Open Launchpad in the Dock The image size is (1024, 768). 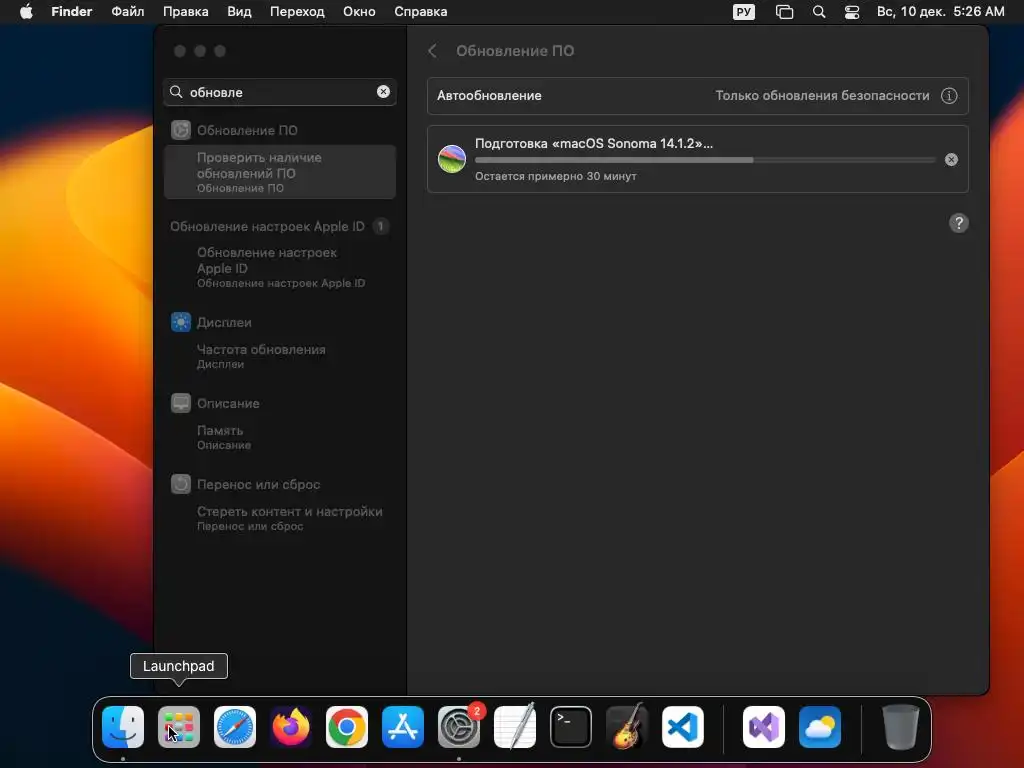(x=179, y=727)
